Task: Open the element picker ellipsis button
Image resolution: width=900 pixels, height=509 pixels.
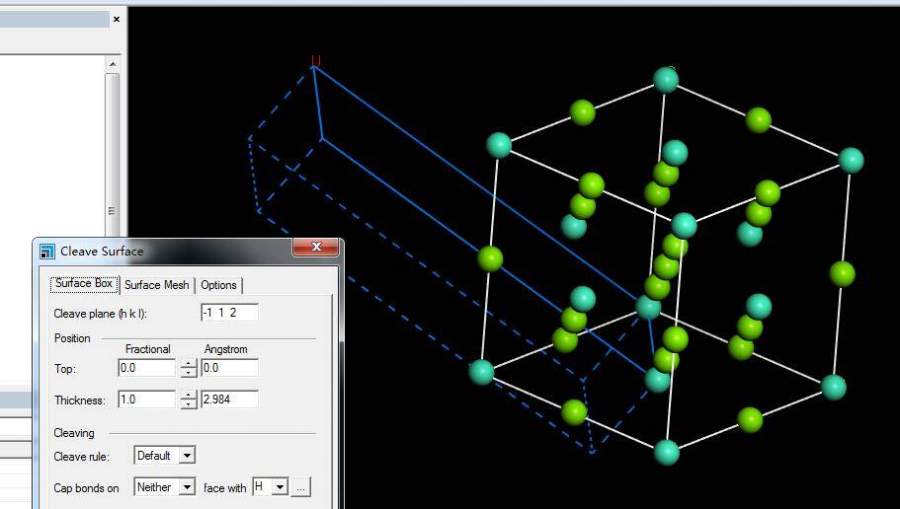Action: 301,488
